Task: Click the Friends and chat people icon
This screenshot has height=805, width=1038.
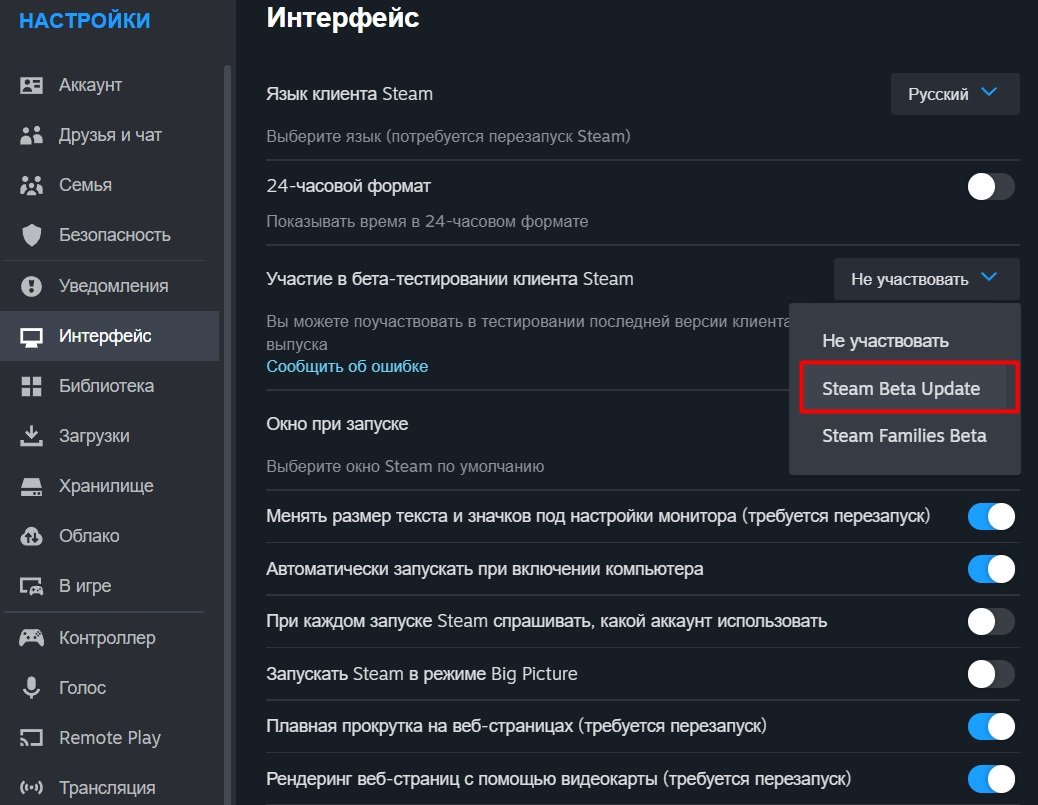Action: point(31,135)
